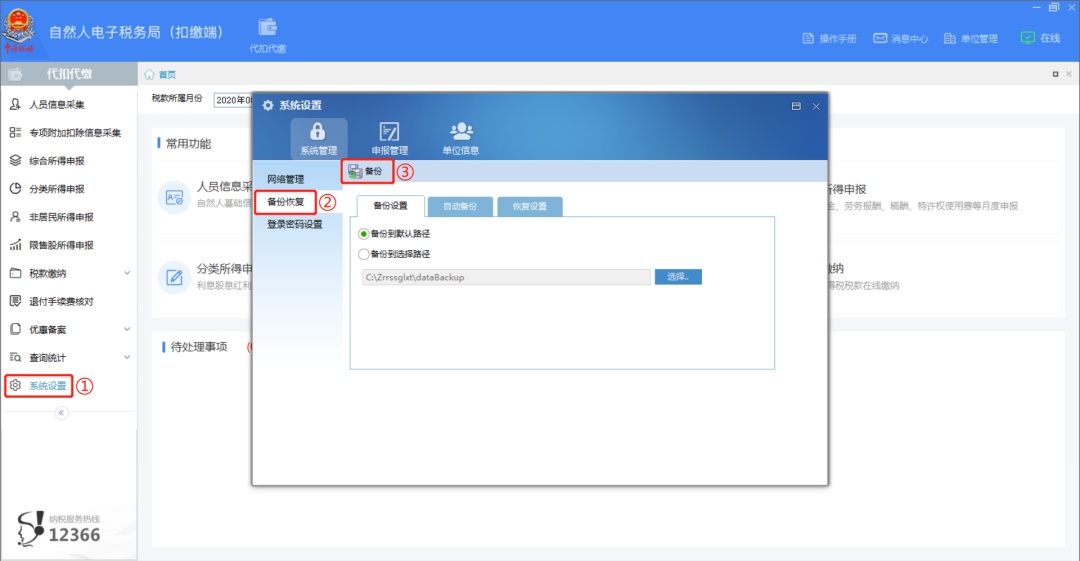Close the 首页 tab panel

[x=1069, y=74]
